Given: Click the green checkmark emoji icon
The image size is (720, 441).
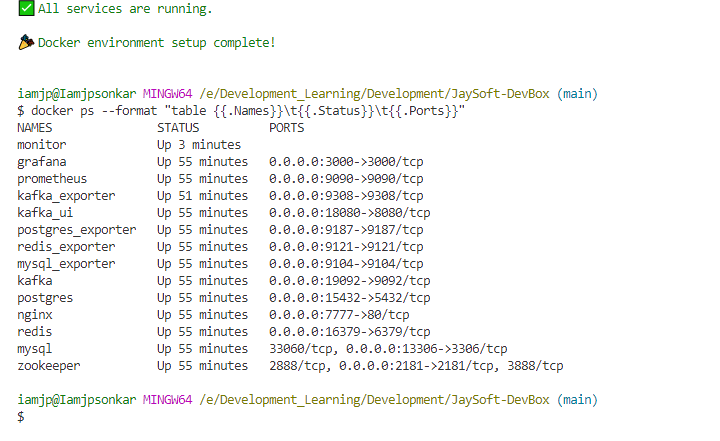Looking at the screenshot, I should tap(26, 8).
